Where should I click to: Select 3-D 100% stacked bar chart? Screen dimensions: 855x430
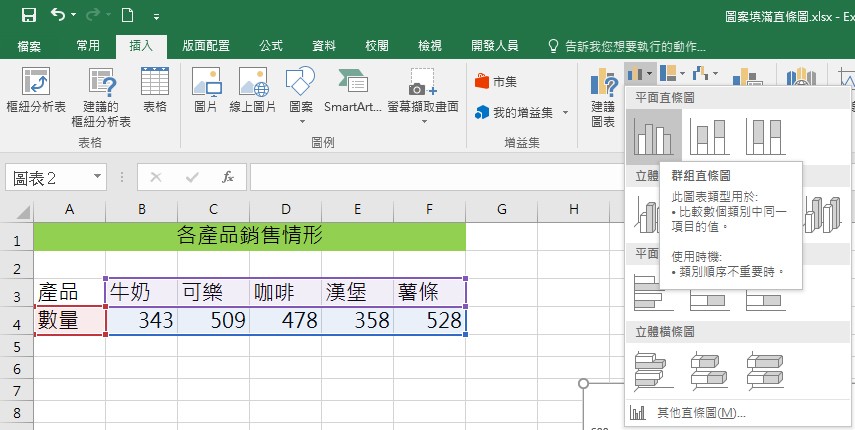(x=766, y=372)
